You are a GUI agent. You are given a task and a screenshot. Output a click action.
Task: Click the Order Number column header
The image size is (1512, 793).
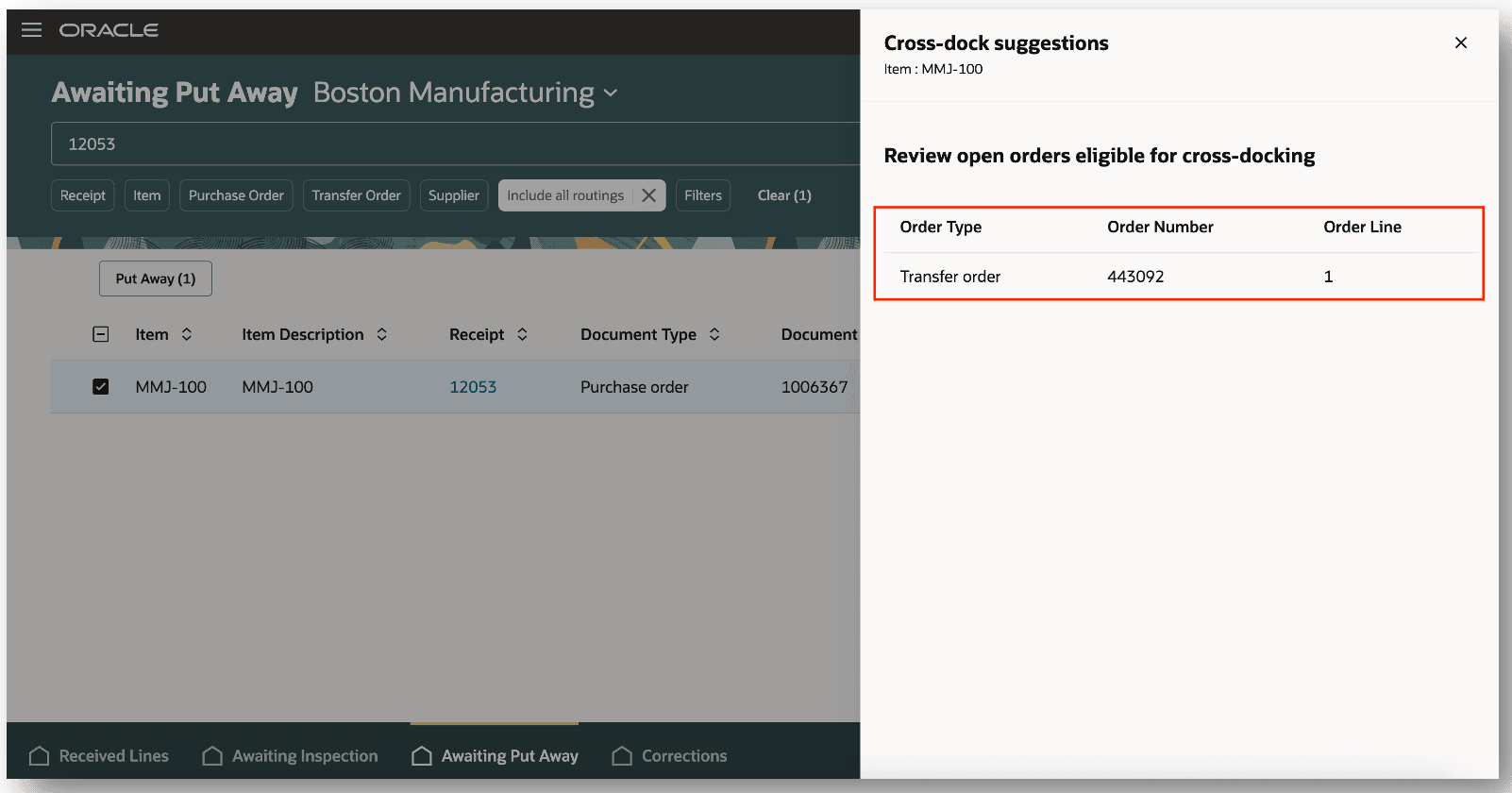tap(1160, 227)
